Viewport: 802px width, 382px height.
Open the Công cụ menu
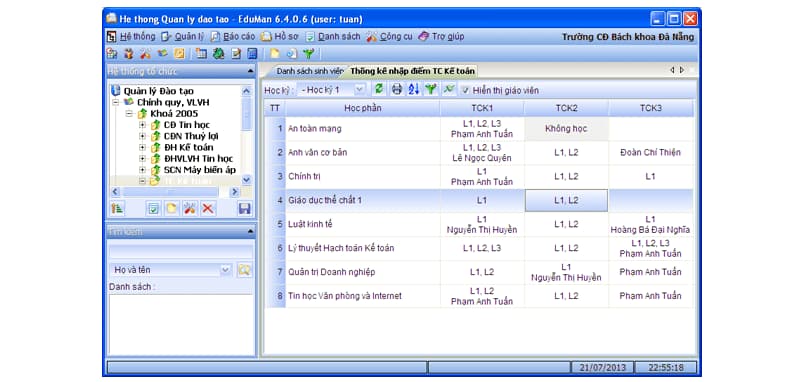tap(389, 37)
